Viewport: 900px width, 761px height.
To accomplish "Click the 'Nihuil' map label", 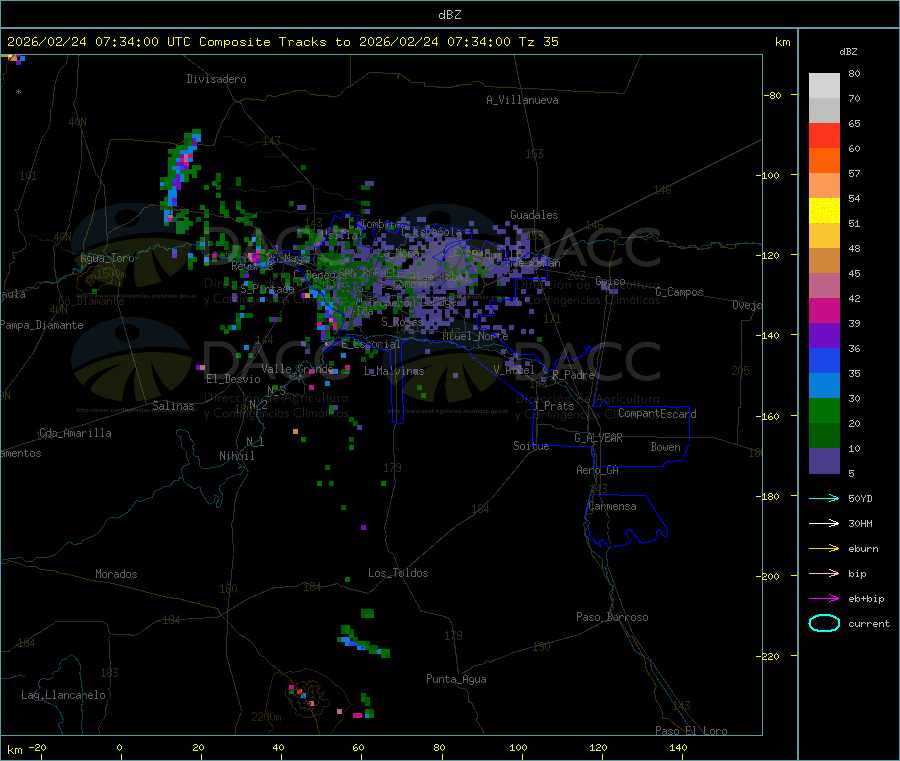I will (236, 456).
